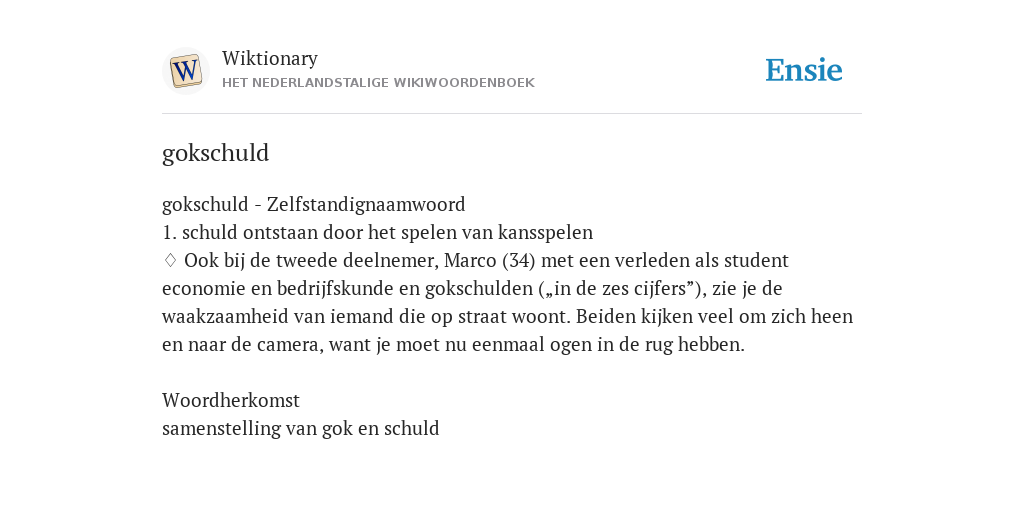The image size is (1024, 512).
Task: Click the Wiktionary source title
Action: coord(270,58)
